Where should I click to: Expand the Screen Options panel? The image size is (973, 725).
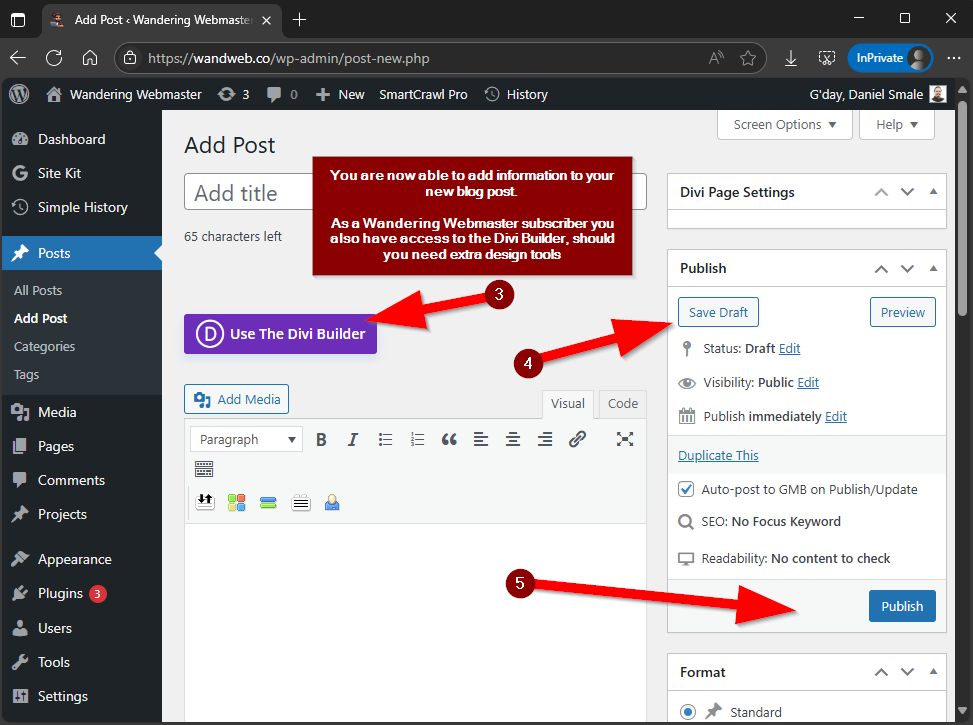tap(785, 125)
